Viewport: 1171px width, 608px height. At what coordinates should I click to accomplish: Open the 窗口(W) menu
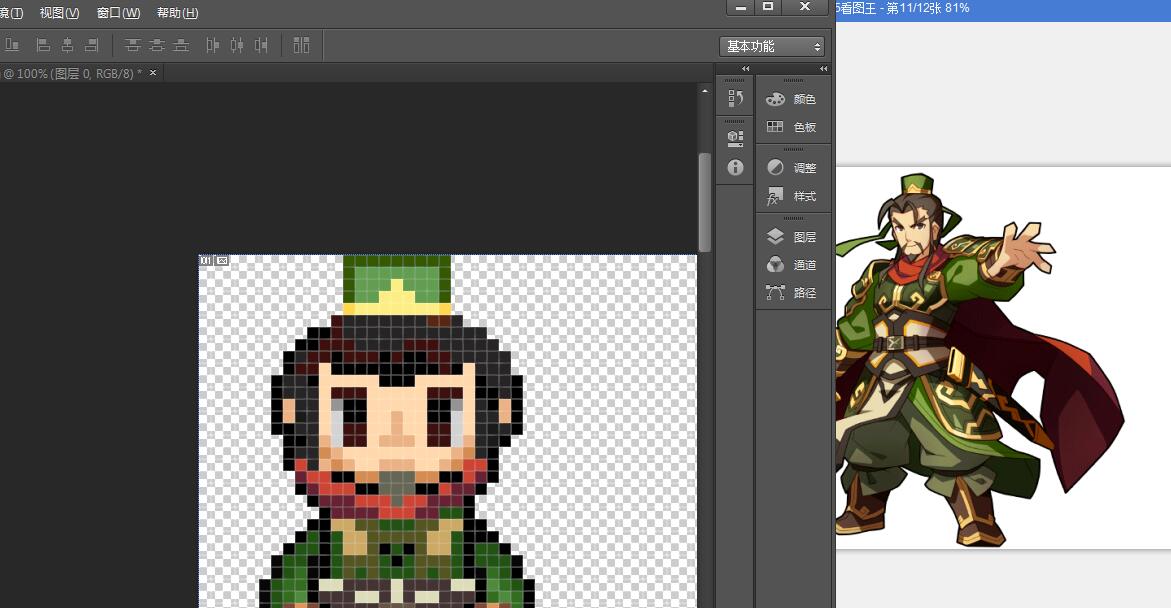click(x=119, y=13)
